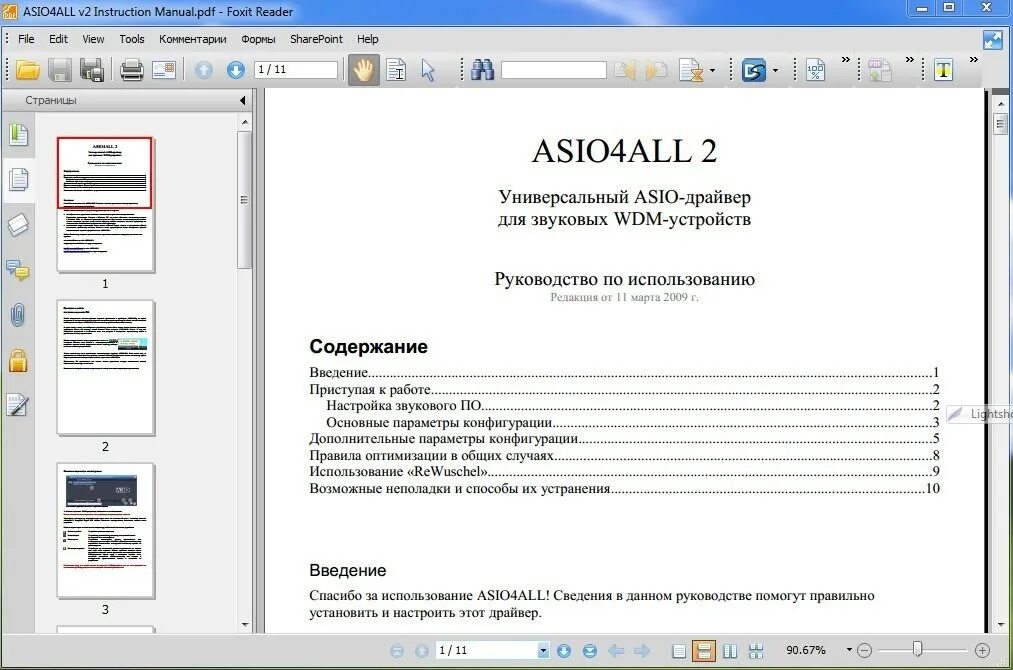Open bottom page number dropdown
The height and width of the screenshot is (670, 1013).
(x=543, y=651)
